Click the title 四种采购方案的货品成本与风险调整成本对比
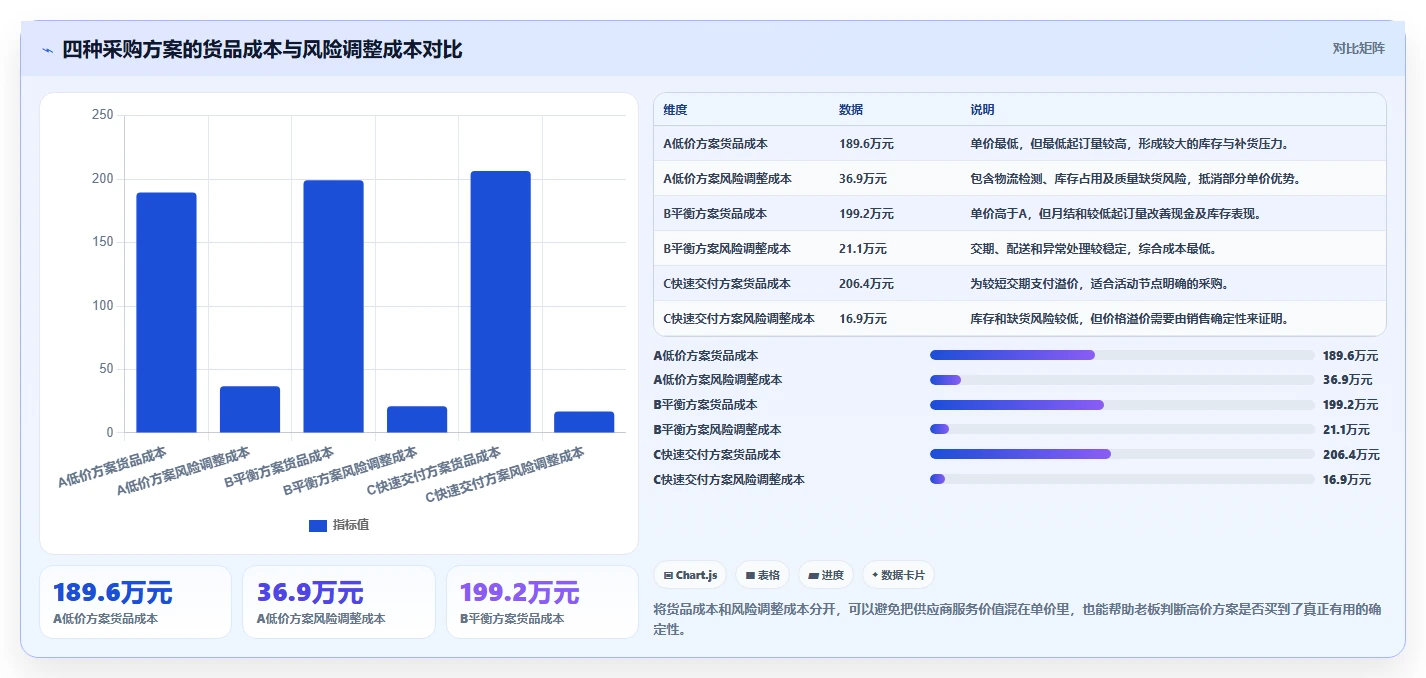1426x678 pixels. 262,49
